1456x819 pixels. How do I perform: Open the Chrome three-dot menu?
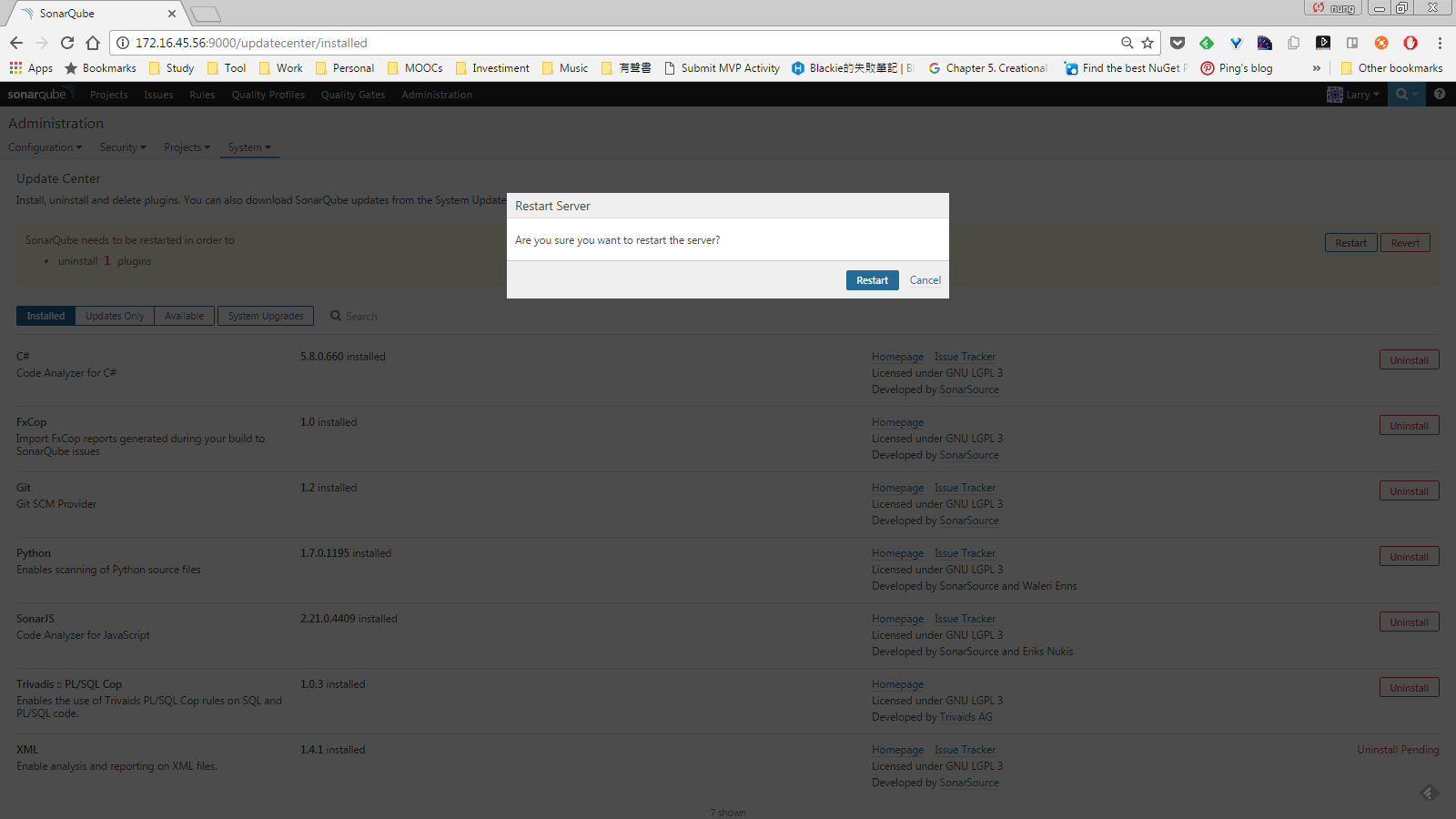tap(1440, 43)
